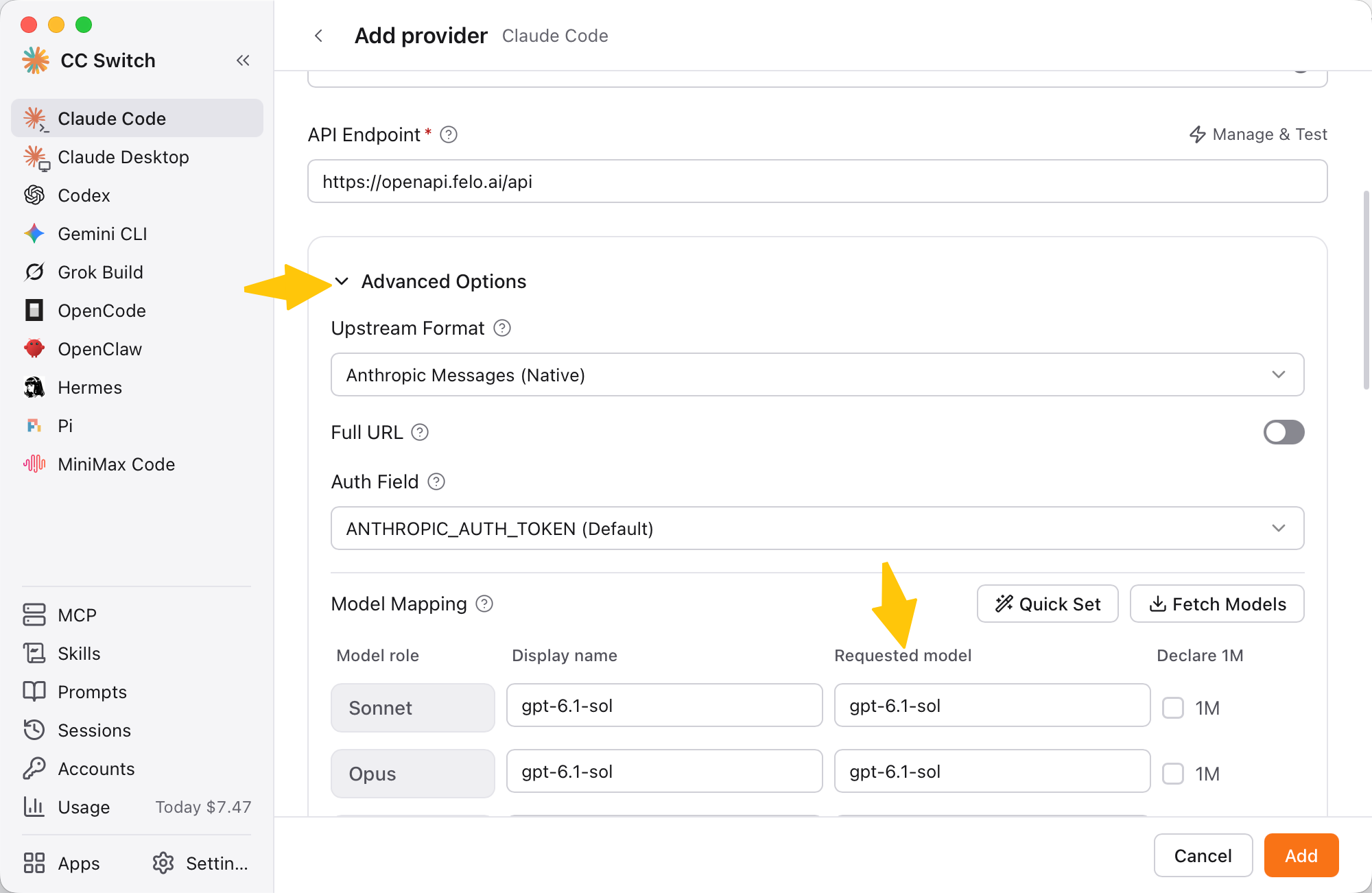Image resolution: width=1372 pixels, height=893 pixels.
Task: Select the Codex icon in the sidebar
Action: 34,195
